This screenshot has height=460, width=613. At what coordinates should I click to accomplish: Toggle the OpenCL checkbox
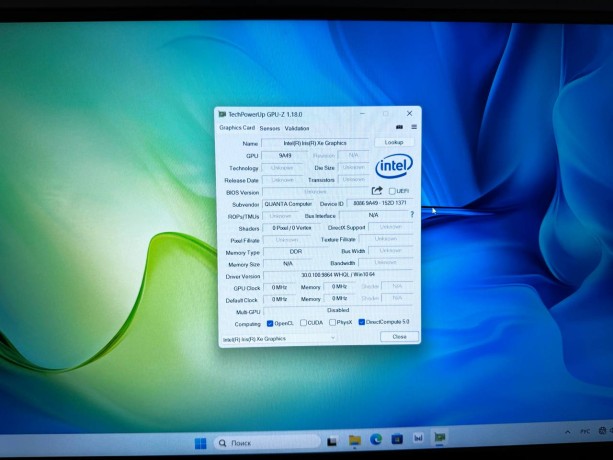pyautogui.click(x=270, y=323)
